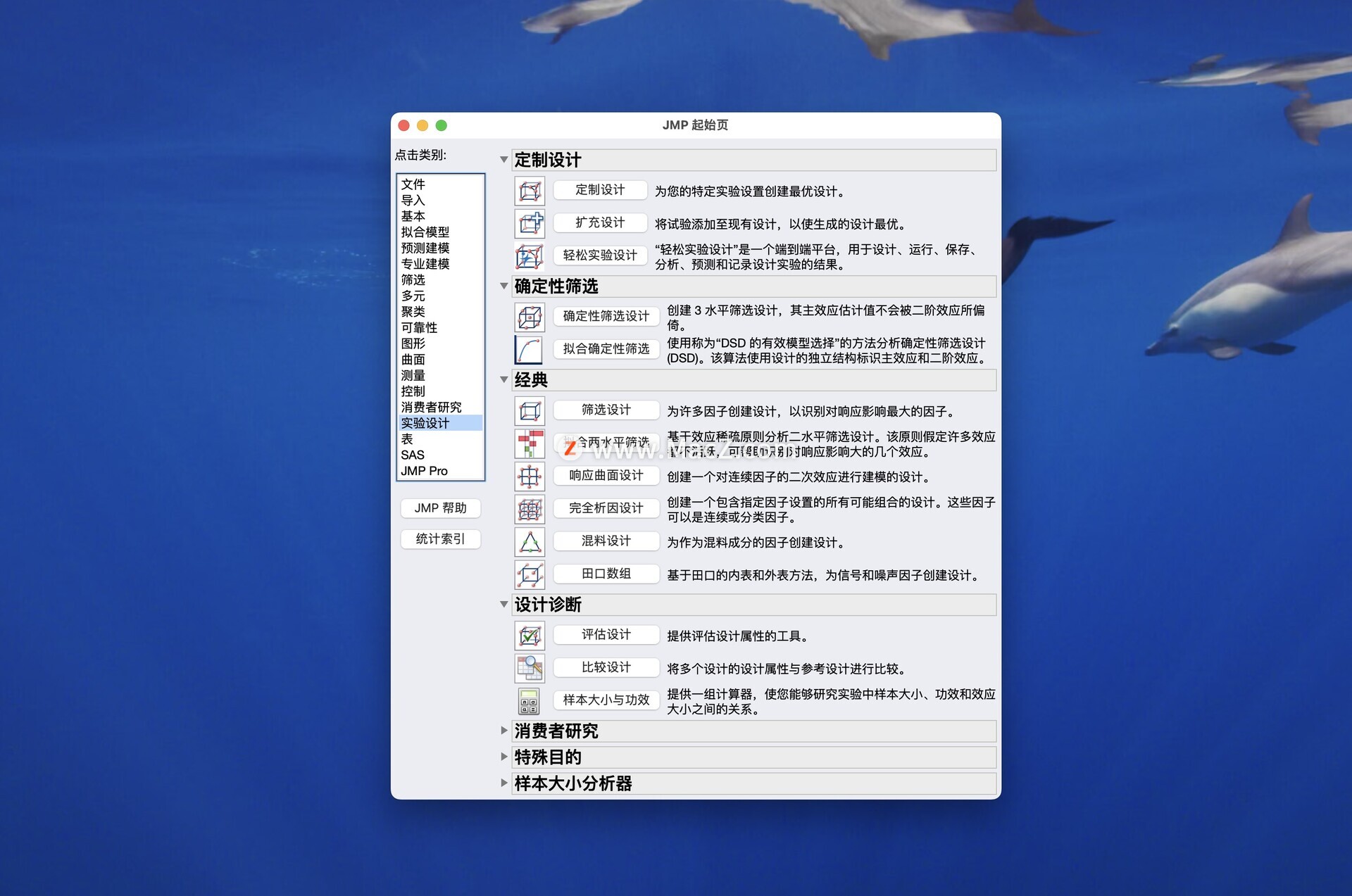Select 多元 in the category list

[441, 296]
